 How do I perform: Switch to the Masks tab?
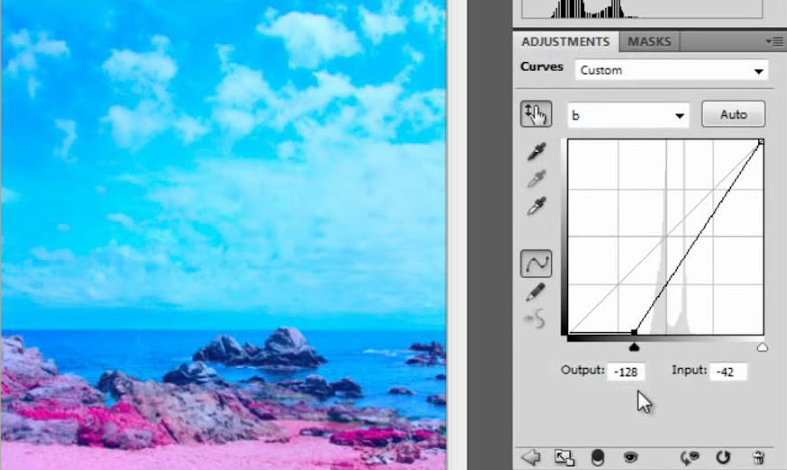(649, 41)
